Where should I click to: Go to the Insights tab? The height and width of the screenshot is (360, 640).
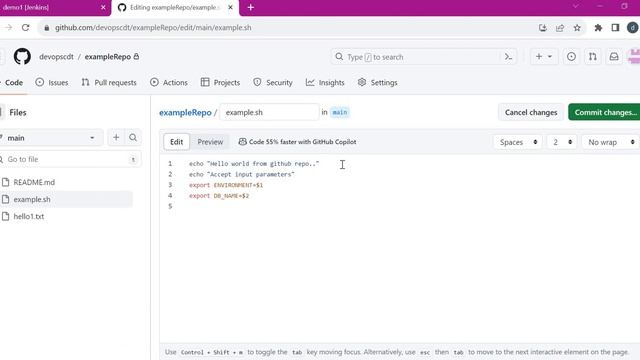point(325,82)
